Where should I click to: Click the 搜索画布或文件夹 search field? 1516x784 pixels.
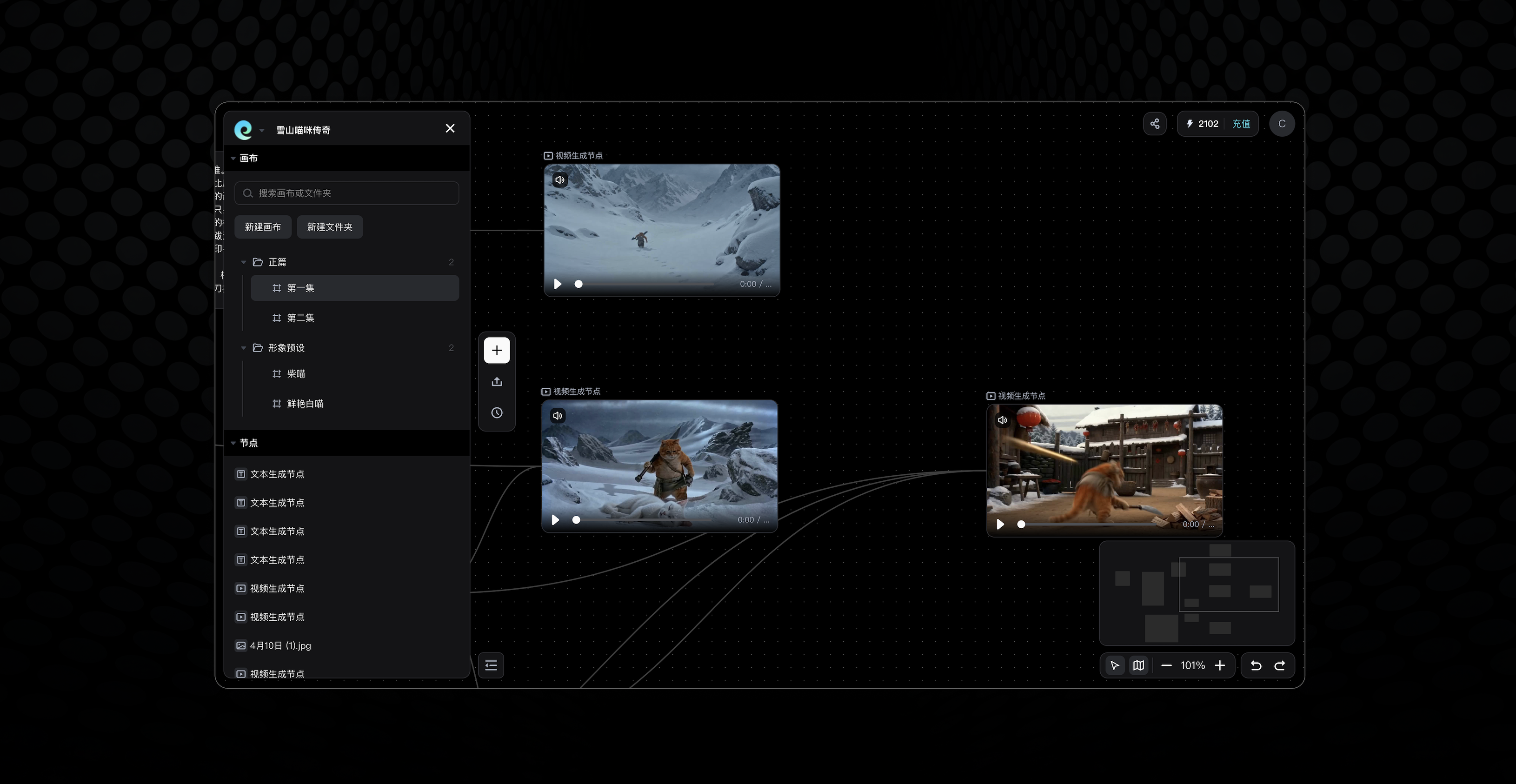347,193
